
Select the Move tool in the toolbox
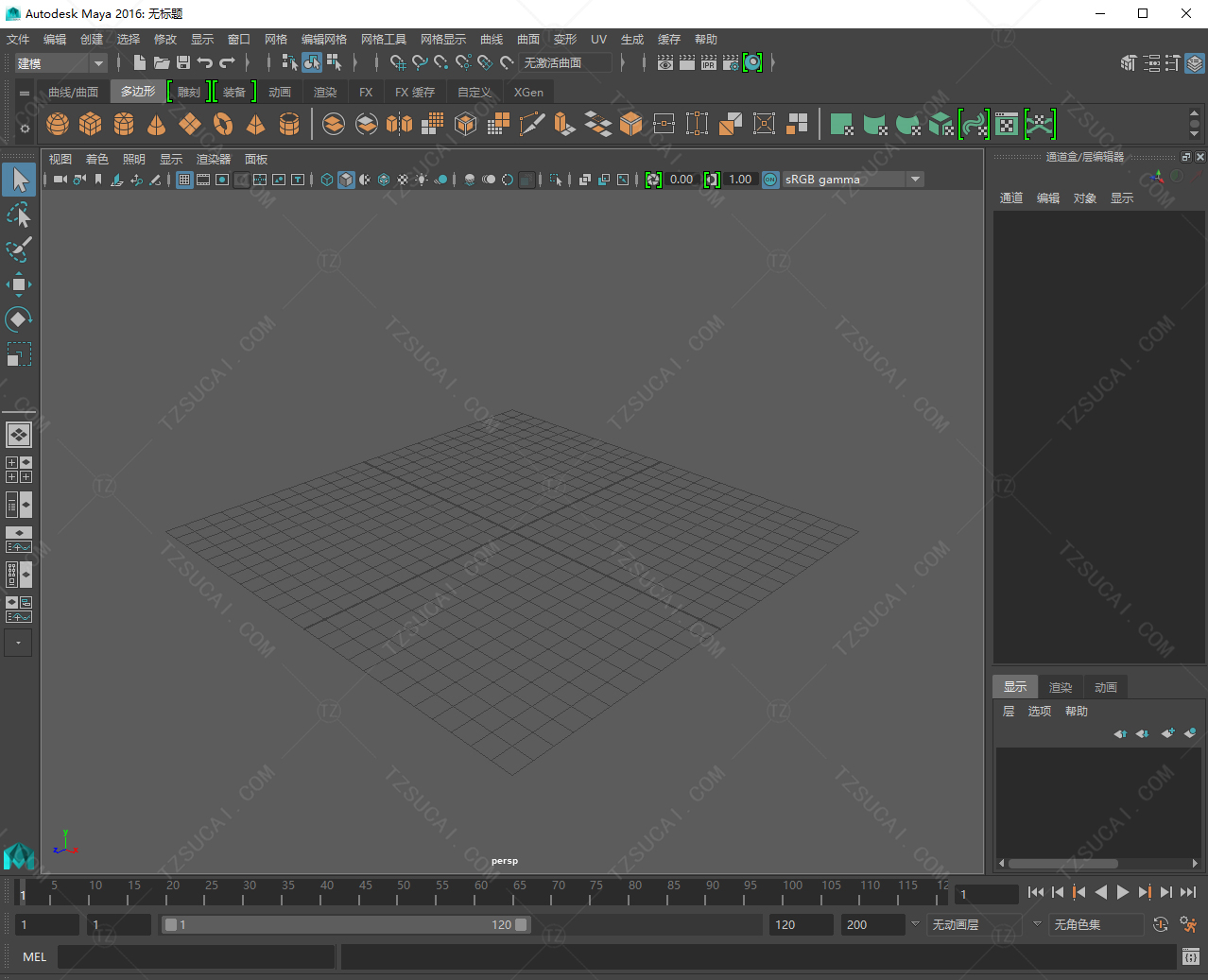[18, 284]
